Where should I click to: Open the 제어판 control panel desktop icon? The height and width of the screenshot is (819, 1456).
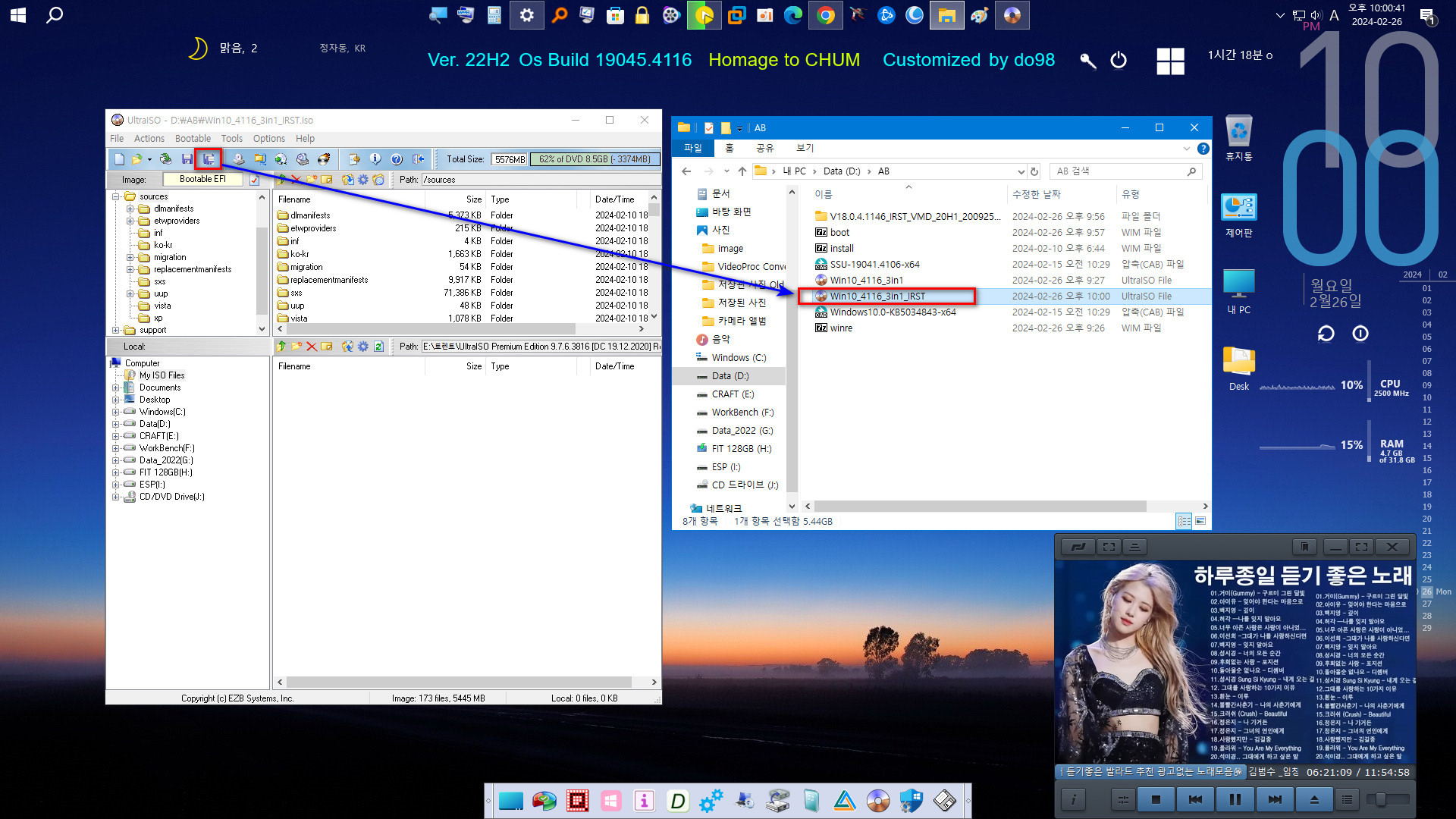[1238, 216]
